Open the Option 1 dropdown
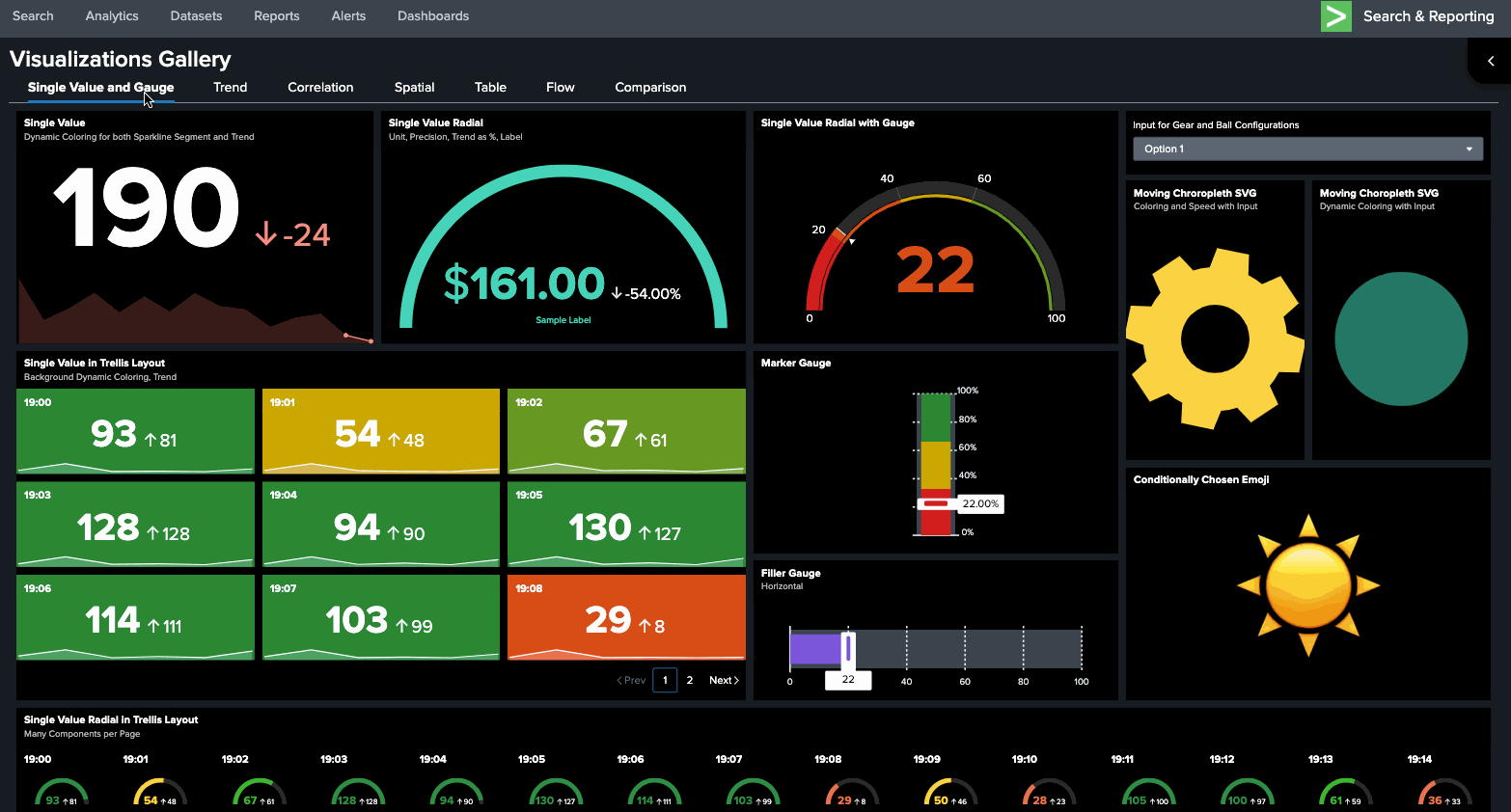Viewport: 1511px width, 812px height. click(x=1307, y=149)
